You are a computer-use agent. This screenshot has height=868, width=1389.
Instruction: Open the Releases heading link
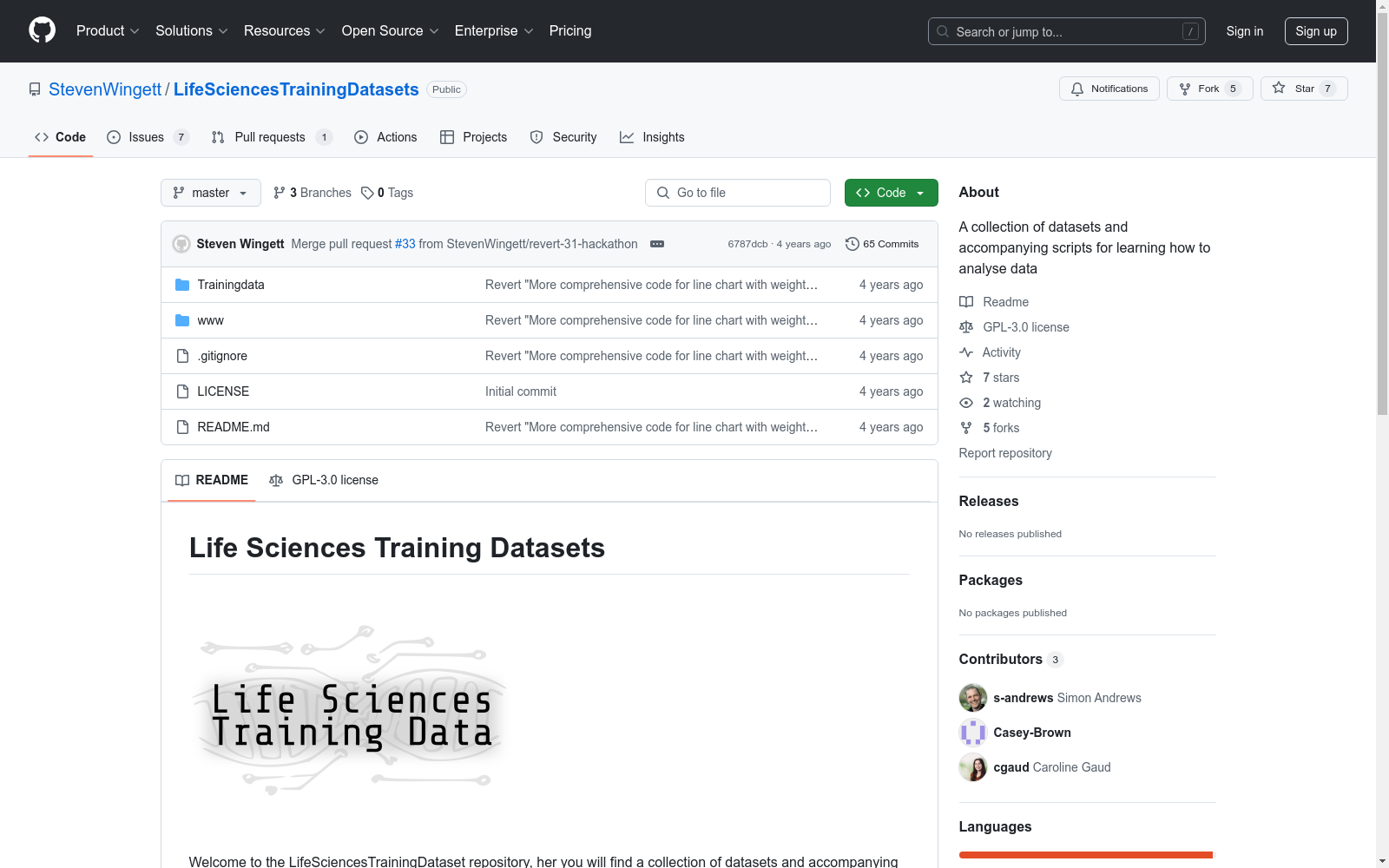point(989,501)
